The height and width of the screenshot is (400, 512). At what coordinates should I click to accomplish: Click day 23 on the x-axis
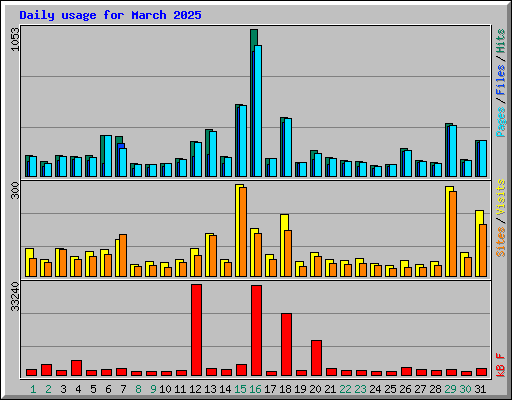(x=360, y=389)
